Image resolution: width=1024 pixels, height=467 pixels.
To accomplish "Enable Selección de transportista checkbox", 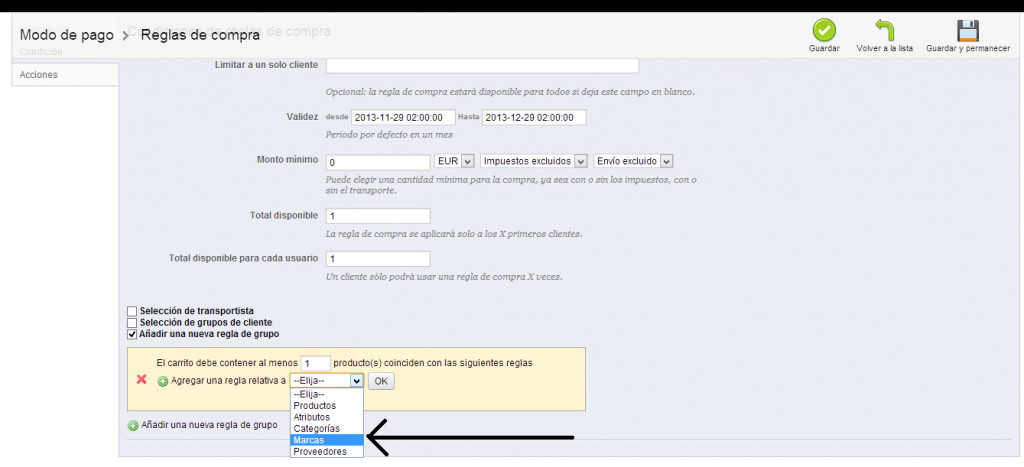I will [x=132, y=311].
